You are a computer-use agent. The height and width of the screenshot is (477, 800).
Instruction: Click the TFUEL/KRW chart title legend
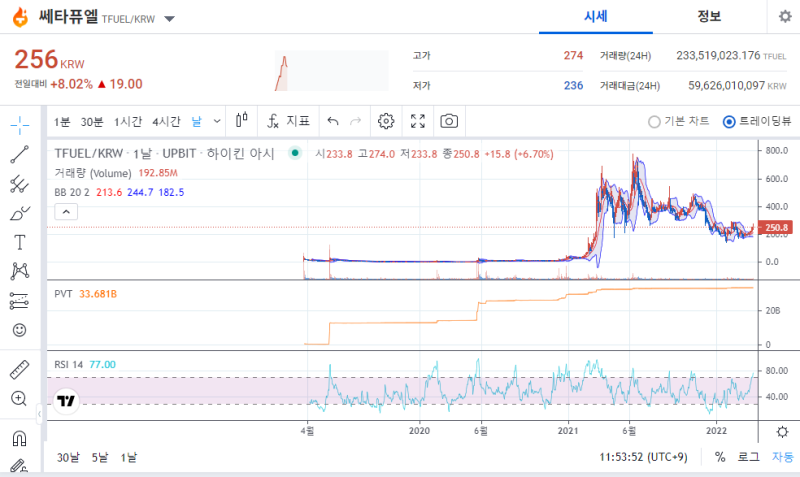pyautogui.click(x=164, y=154)
